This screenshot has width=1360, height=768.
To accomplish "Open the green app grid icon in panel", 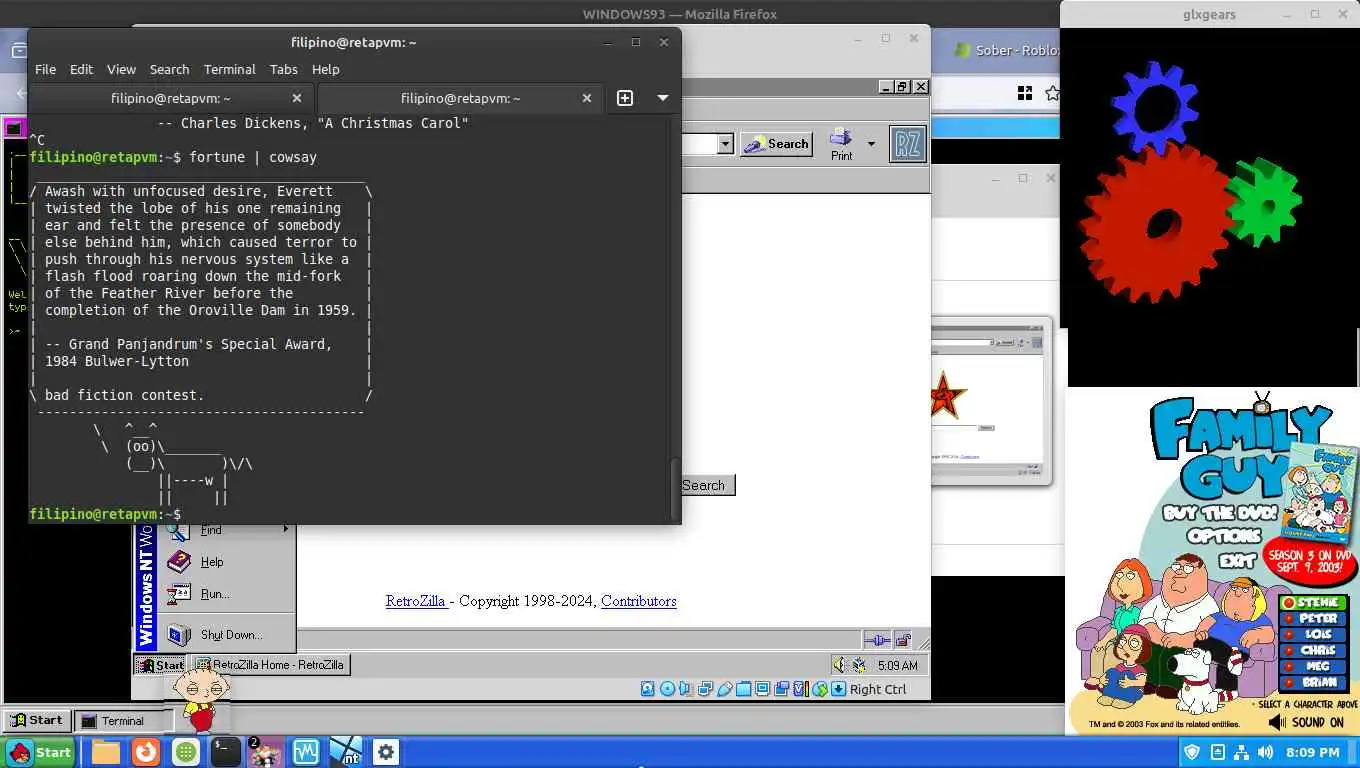I will coord(186,752).
